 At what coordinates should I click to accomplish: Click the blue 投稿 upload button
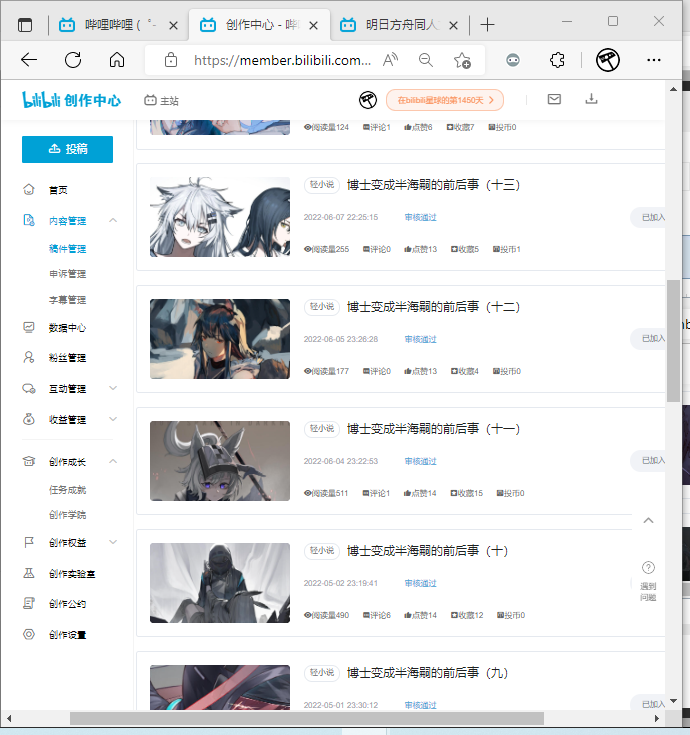coord(67,149)
